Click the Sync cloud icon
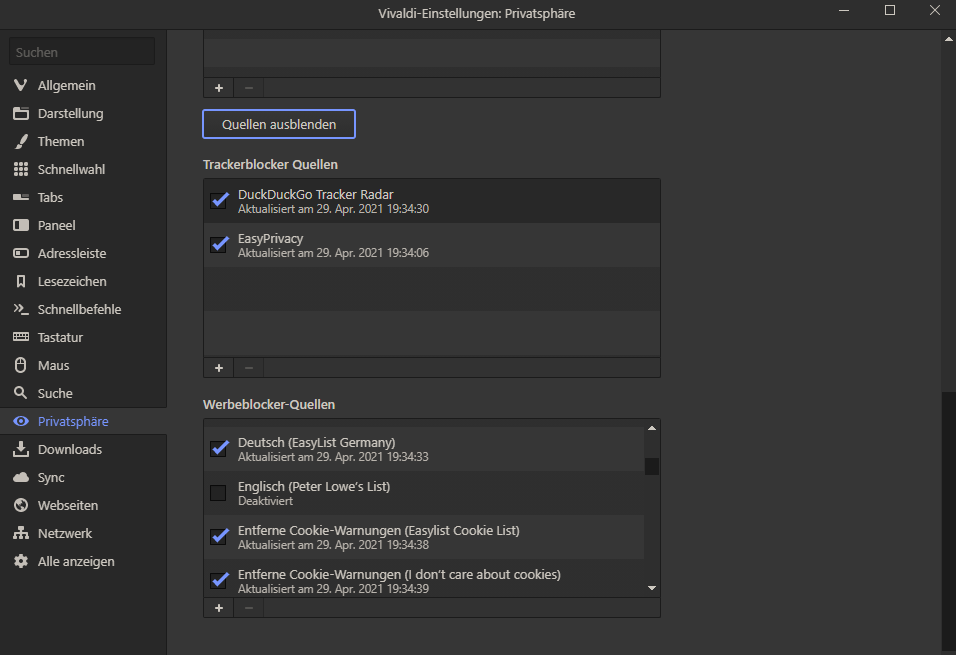Viewport: 956px width, 655px height. click(x=20, y=477)
